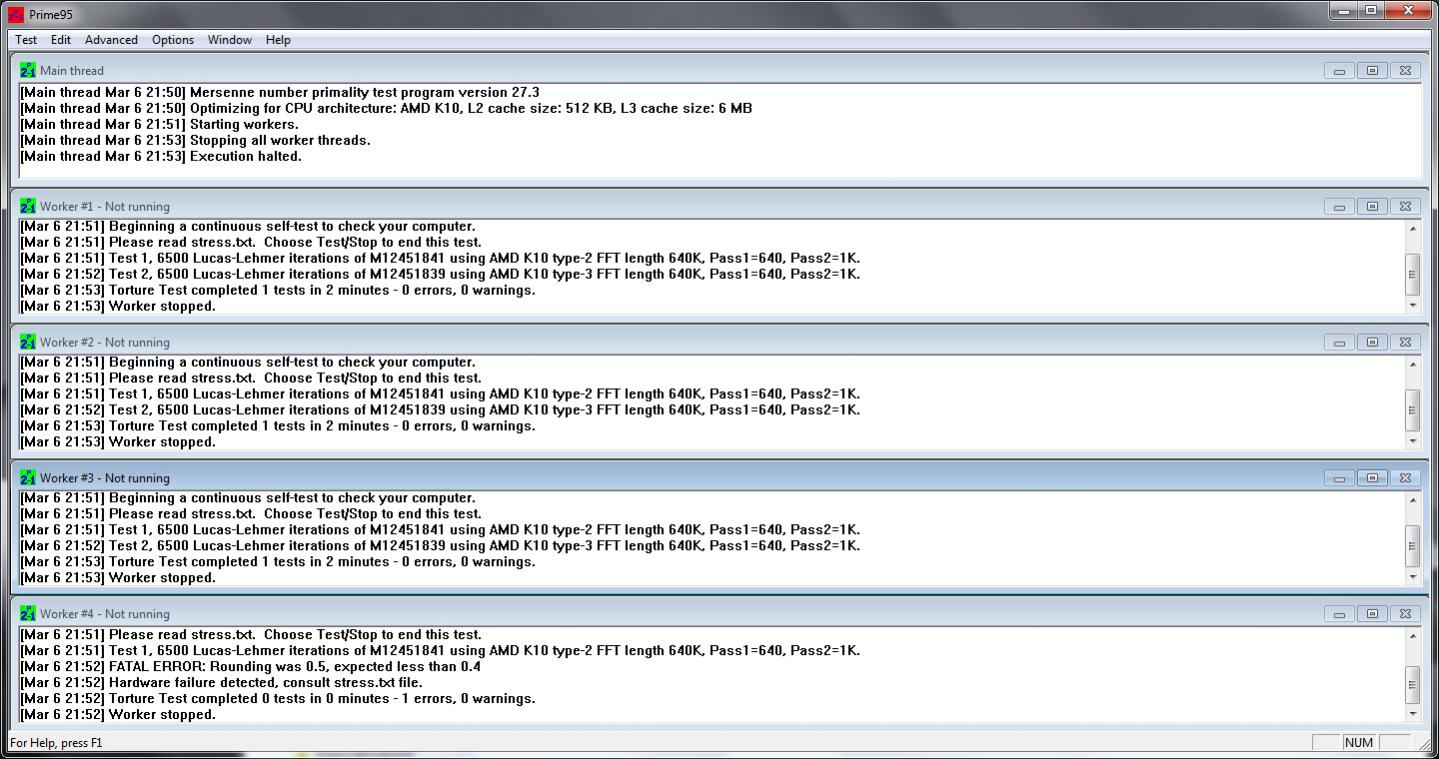The image size is (1439, 759).
Task: Close the Main thread child window
Action: 1405,71
